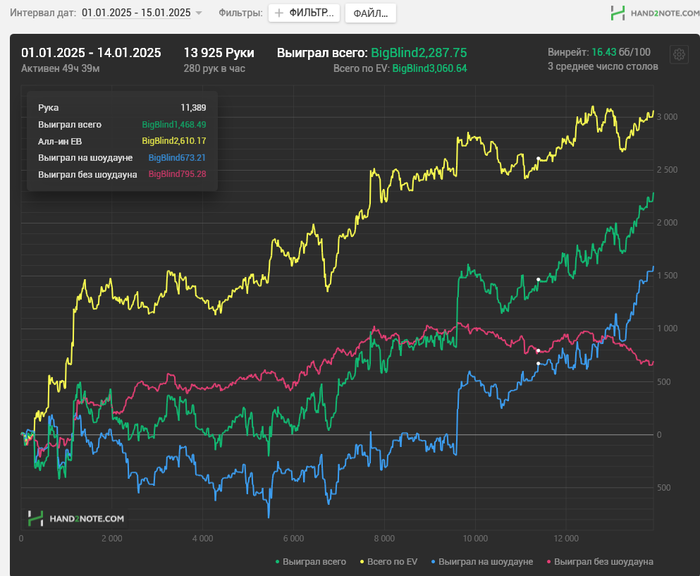The width and height of the screenshot is (700, 576).
Task: Click the tooltip value BigBlind1,468.49
Action: pos(174,125)
